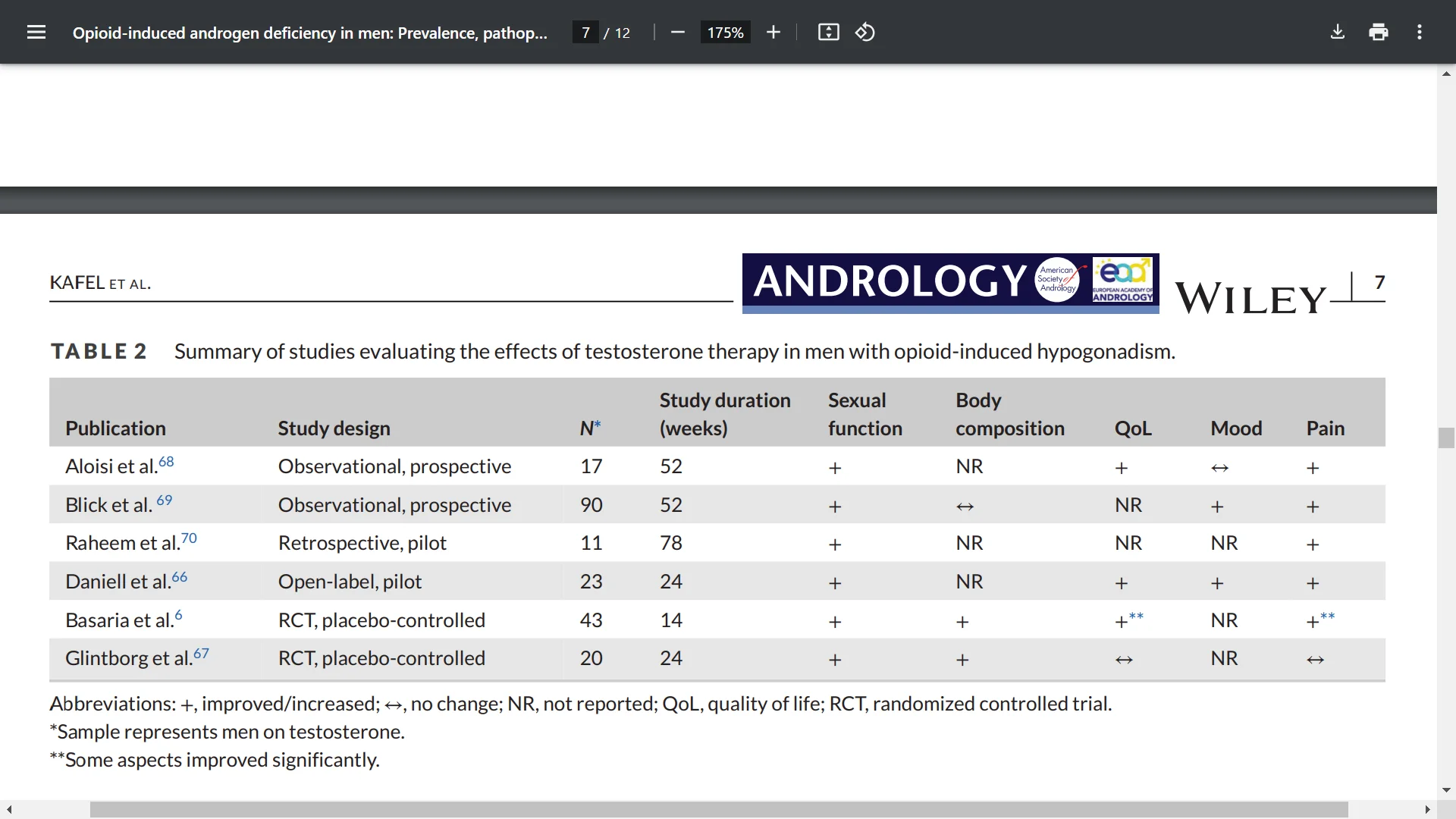Toggle fit to page view
This screenshot has height=819, width=1456.
pos(829,32)
